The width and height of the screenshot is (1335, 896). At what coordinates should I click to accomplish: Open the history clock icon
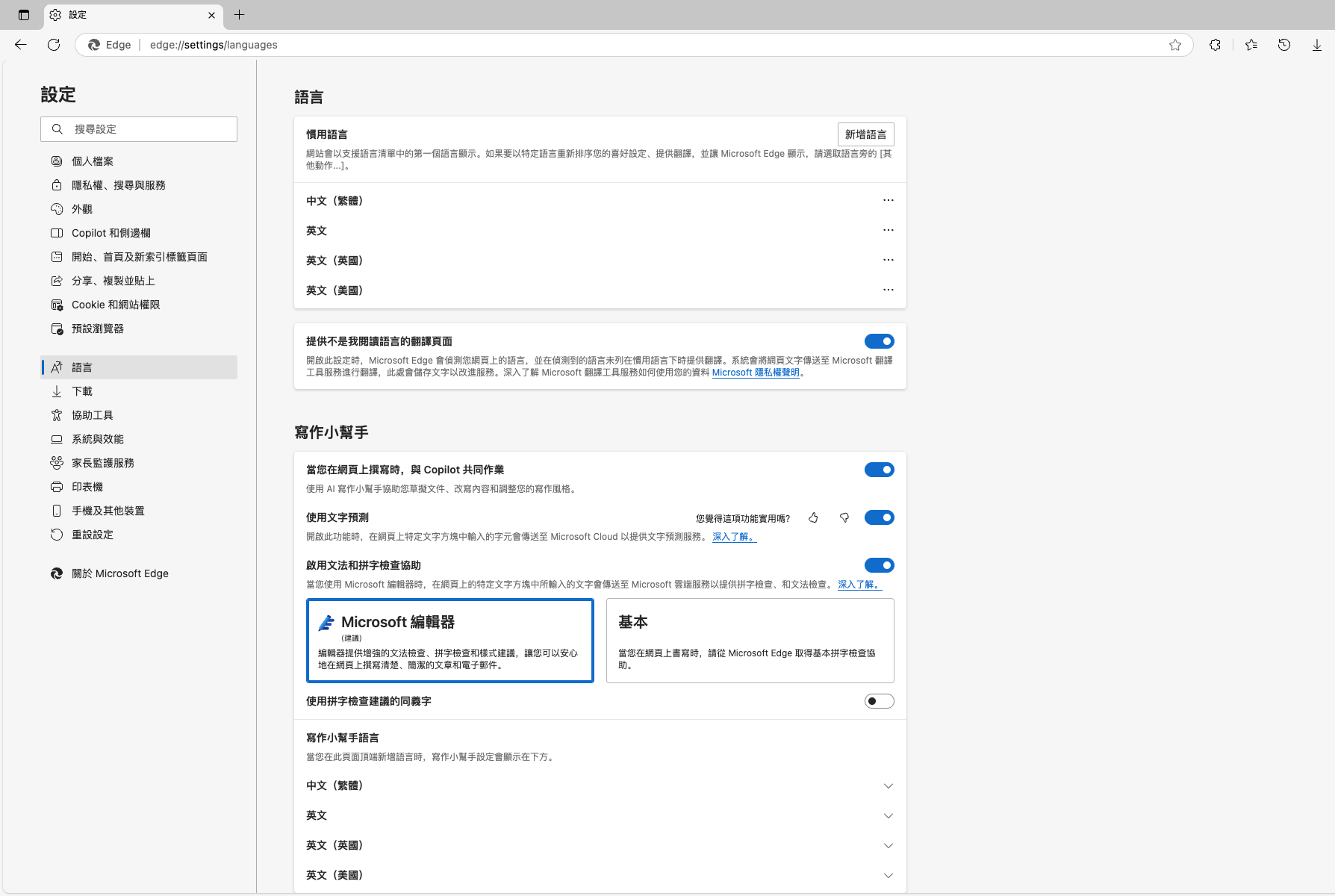point(1284,45)
